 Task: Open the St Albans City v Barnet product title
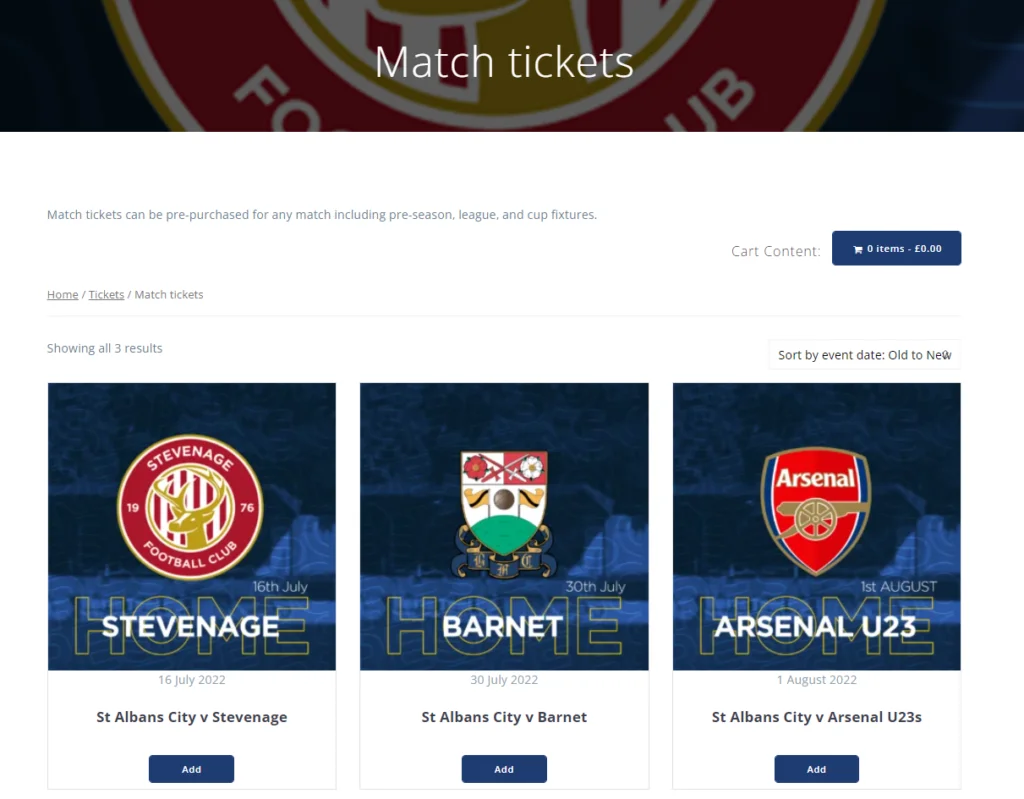tap(504, 716)
